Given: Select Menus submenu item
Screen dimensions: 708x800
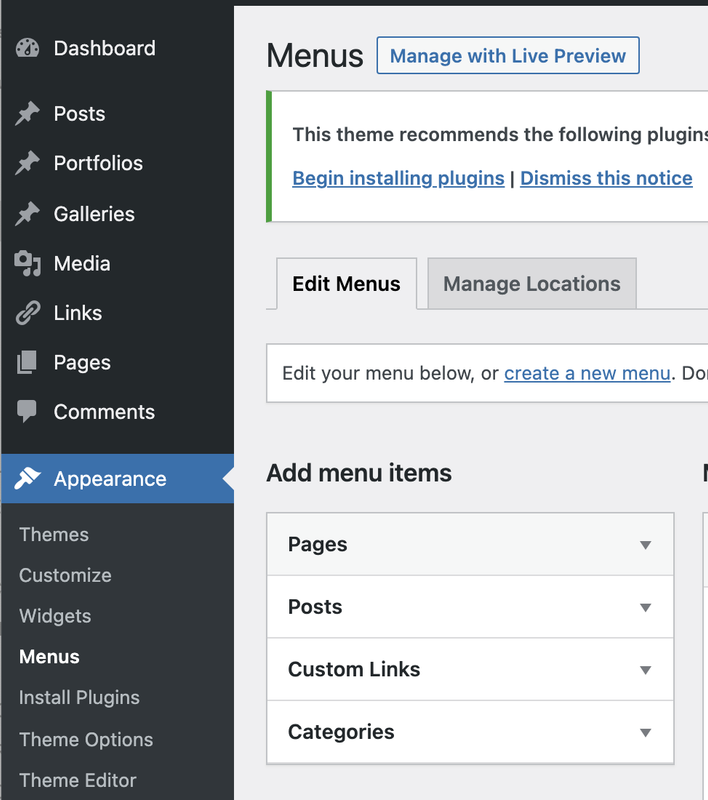Looking at the screenshot, I should [49, 657].
